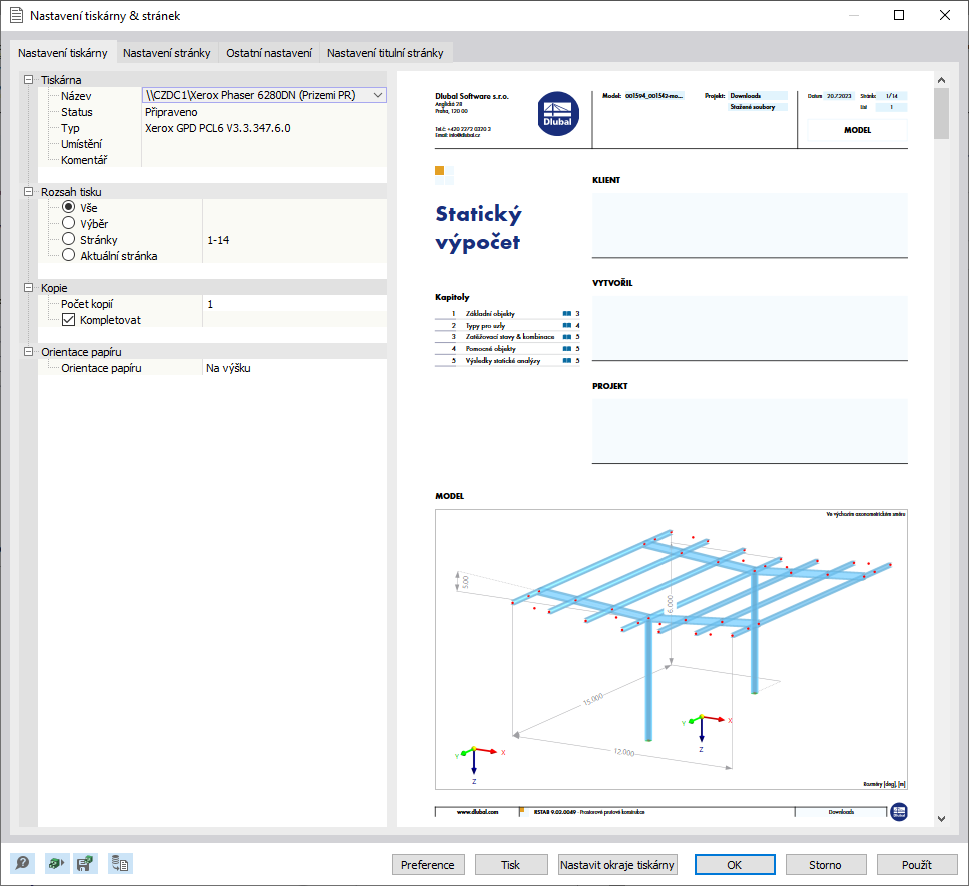Screen dimensions: 969x886
Task: Click the load default settings icon
Action: pyautogui.click(x=57, y=863)
